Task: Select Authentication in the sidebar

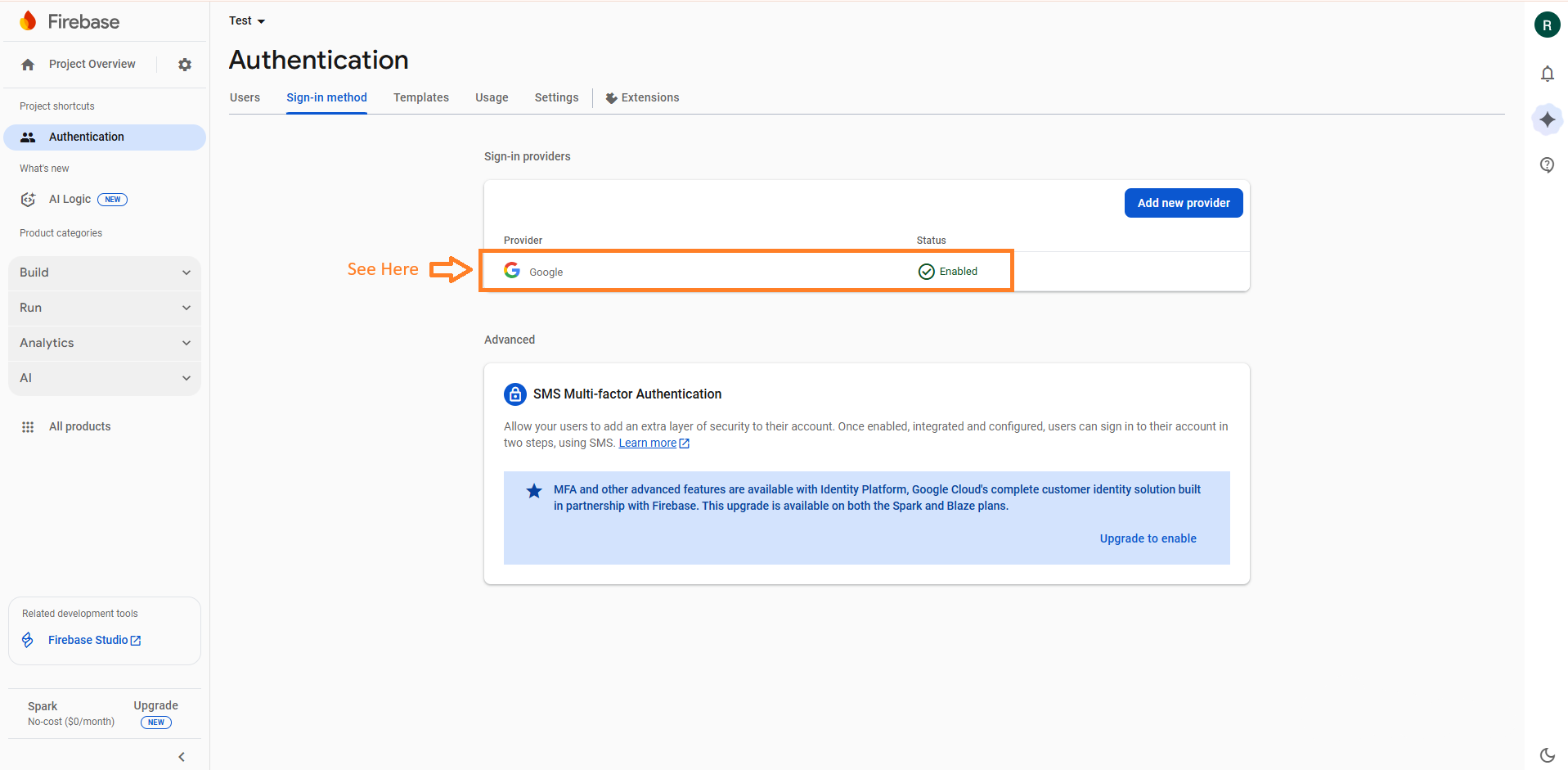Action: point(105,137)
